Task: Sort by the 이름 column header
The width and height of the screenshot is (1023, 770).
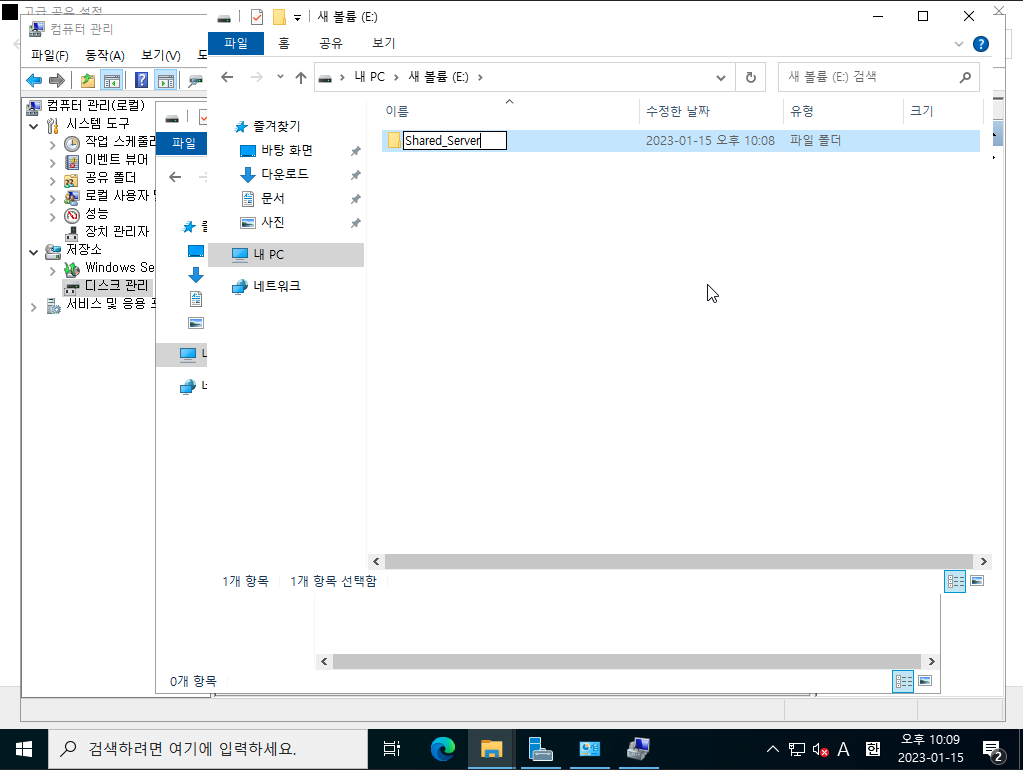Action: click(x=397, y=112)
